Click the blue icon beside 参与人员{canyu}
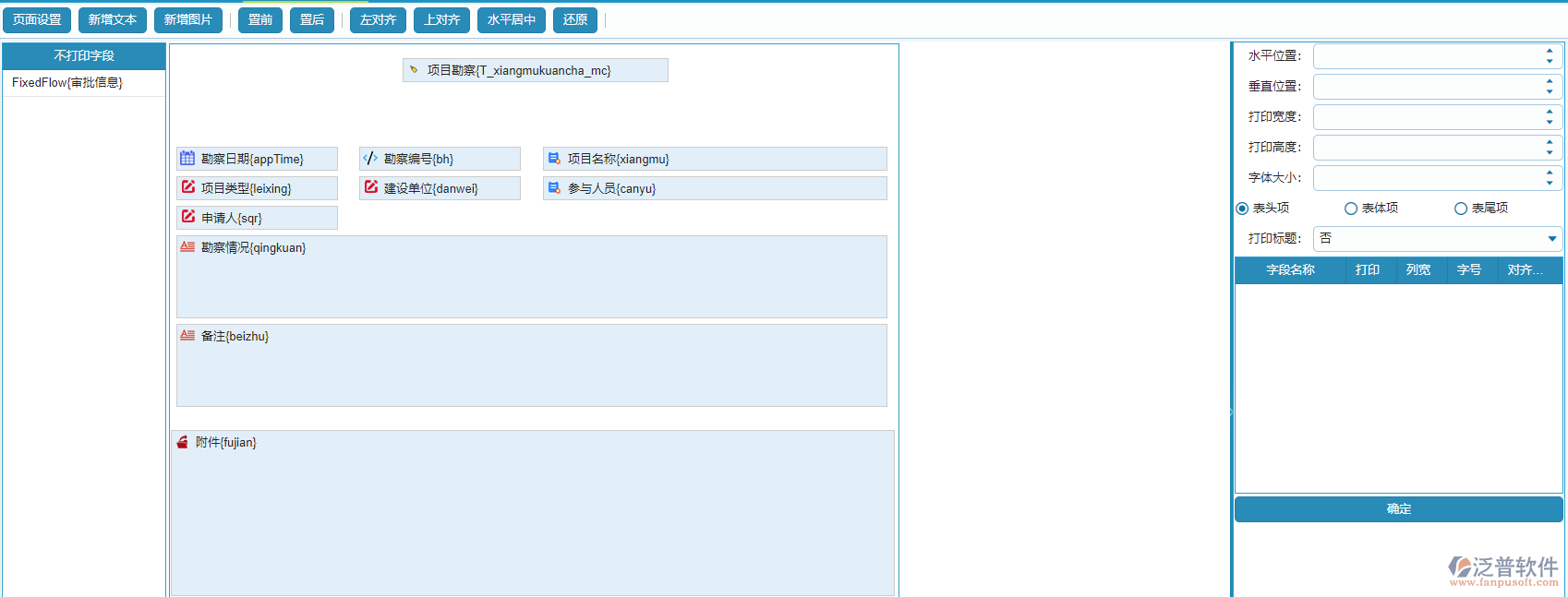Image resolution: width=1568 pixels, height=597 pixels. pos(554,187)
